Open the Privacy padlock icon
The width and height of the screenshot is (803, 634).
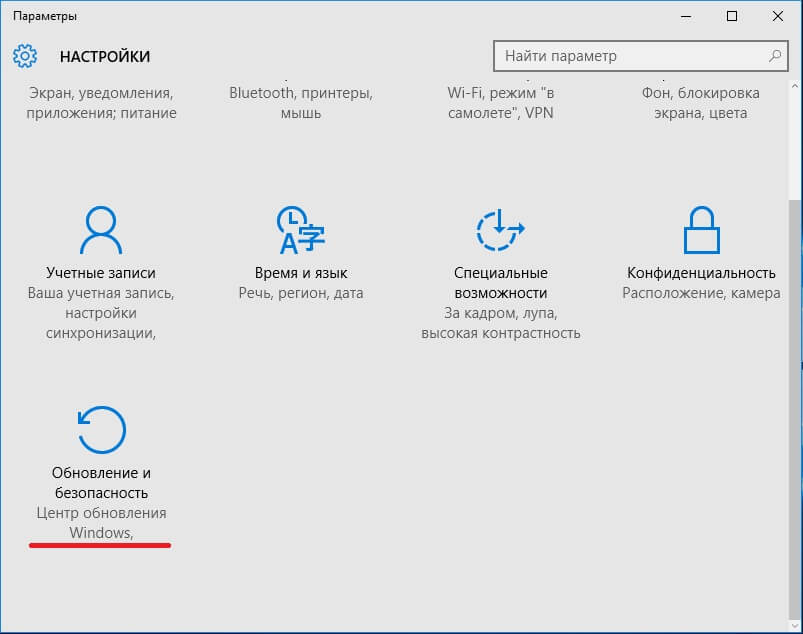tap(701, 233)
